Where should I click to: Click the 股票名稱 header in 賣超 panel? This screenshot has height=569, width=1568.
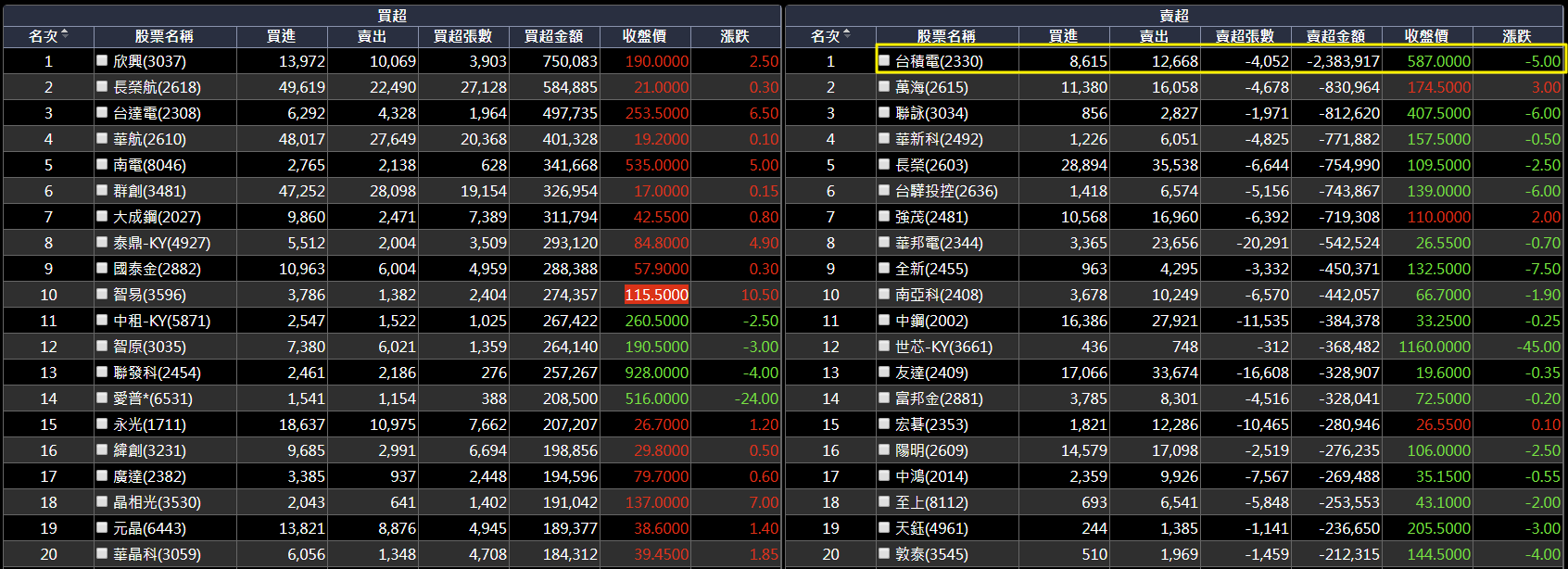(946, 36)
